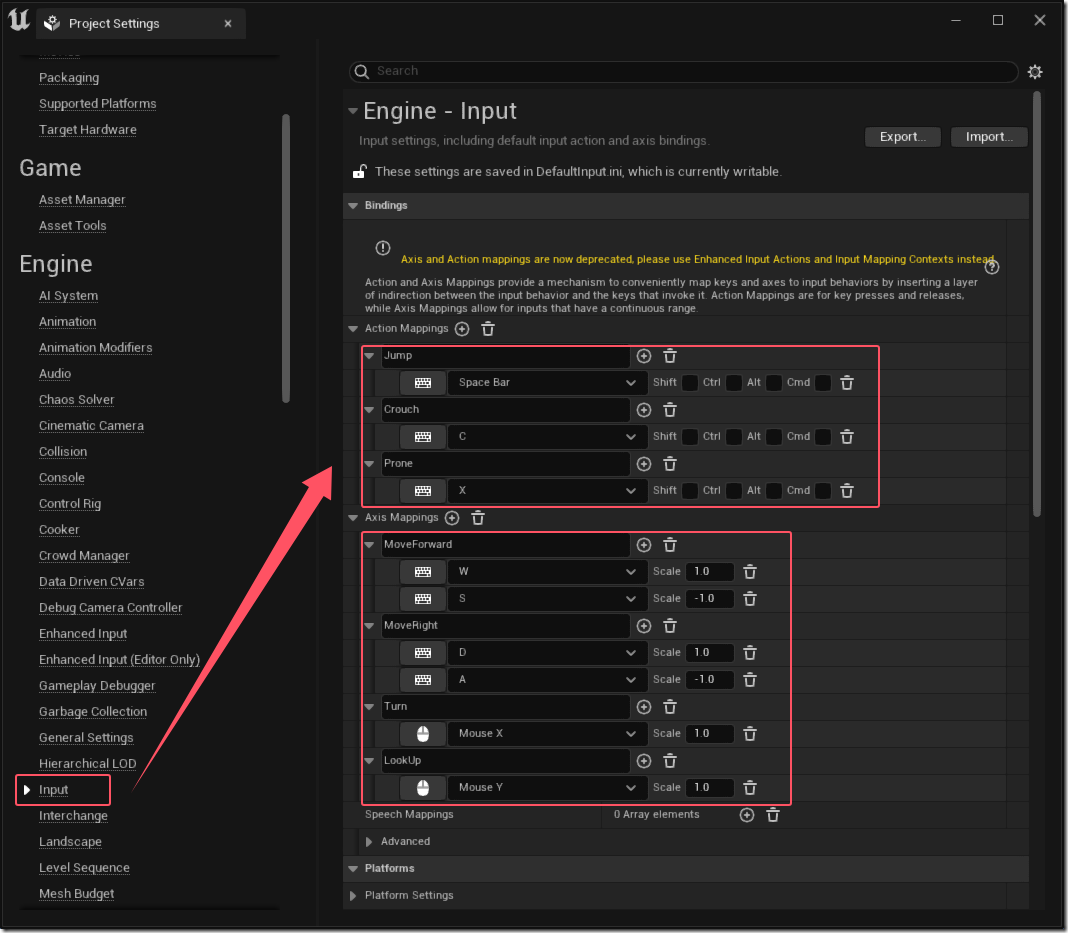Open the Mouse X key dropdown
This screenshot has height=933, width=1068.
(x=547, y=733)
